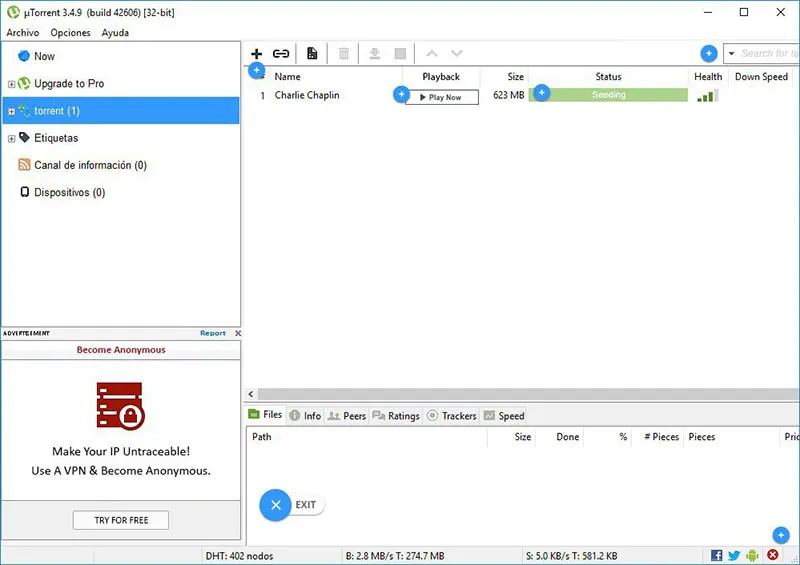
Task: Move torrent up the queue
Action: coord(432,53)
